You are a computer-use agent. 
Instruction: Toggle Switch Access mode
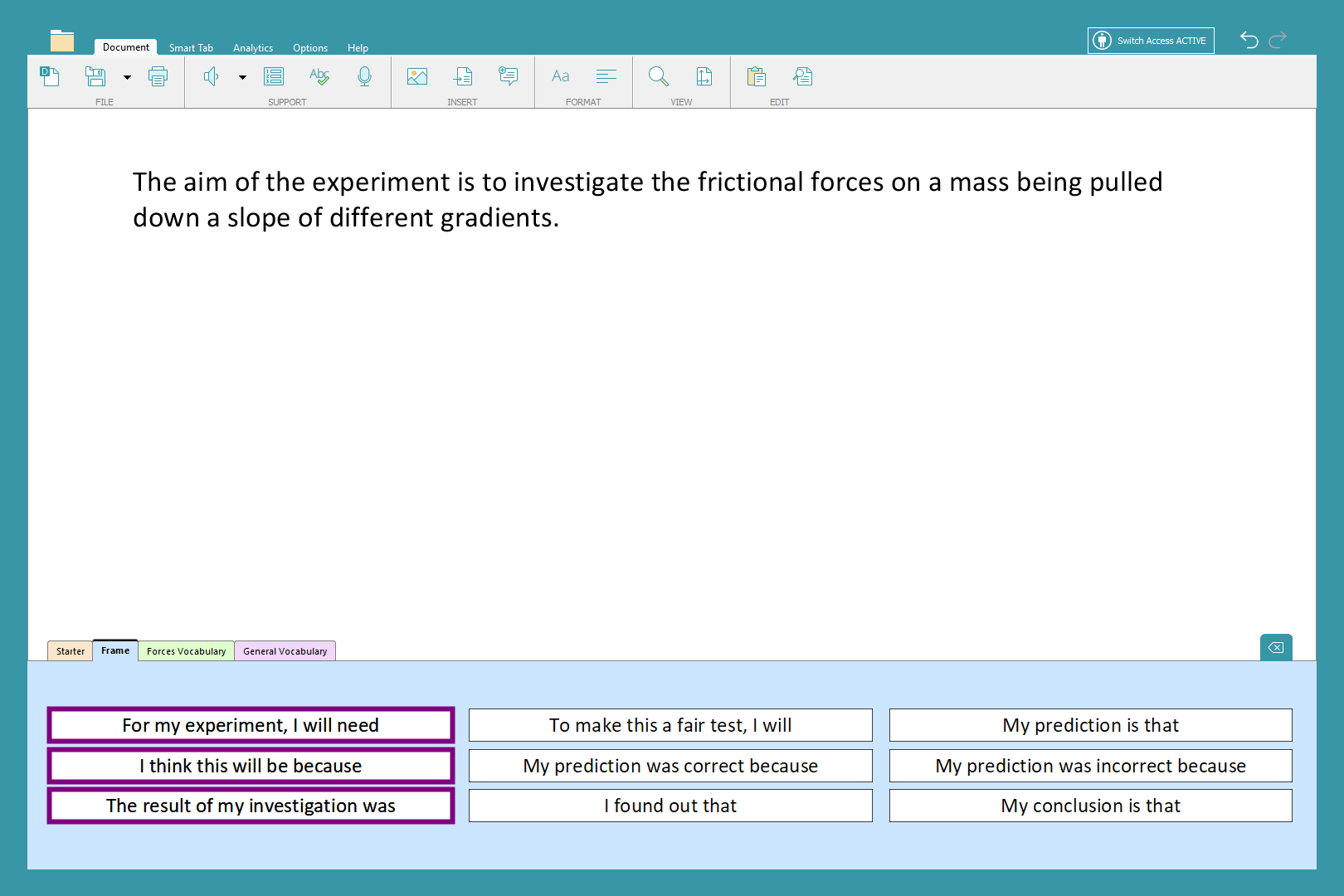[x=1151, y=41]
